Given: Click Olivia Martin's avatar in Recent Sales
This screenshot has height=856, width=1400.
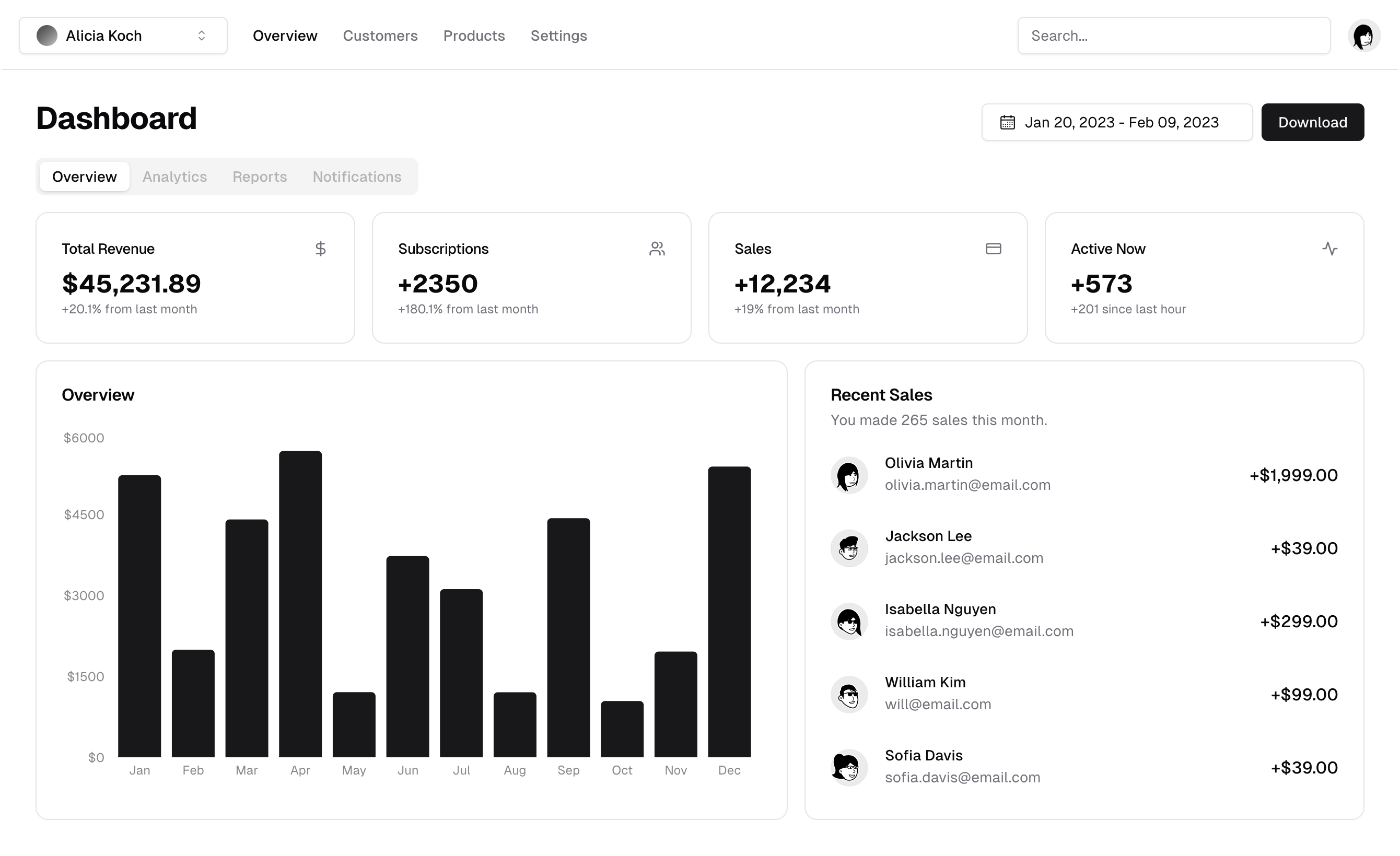Looking at the screenshot, I should click(x=849, y=475).
